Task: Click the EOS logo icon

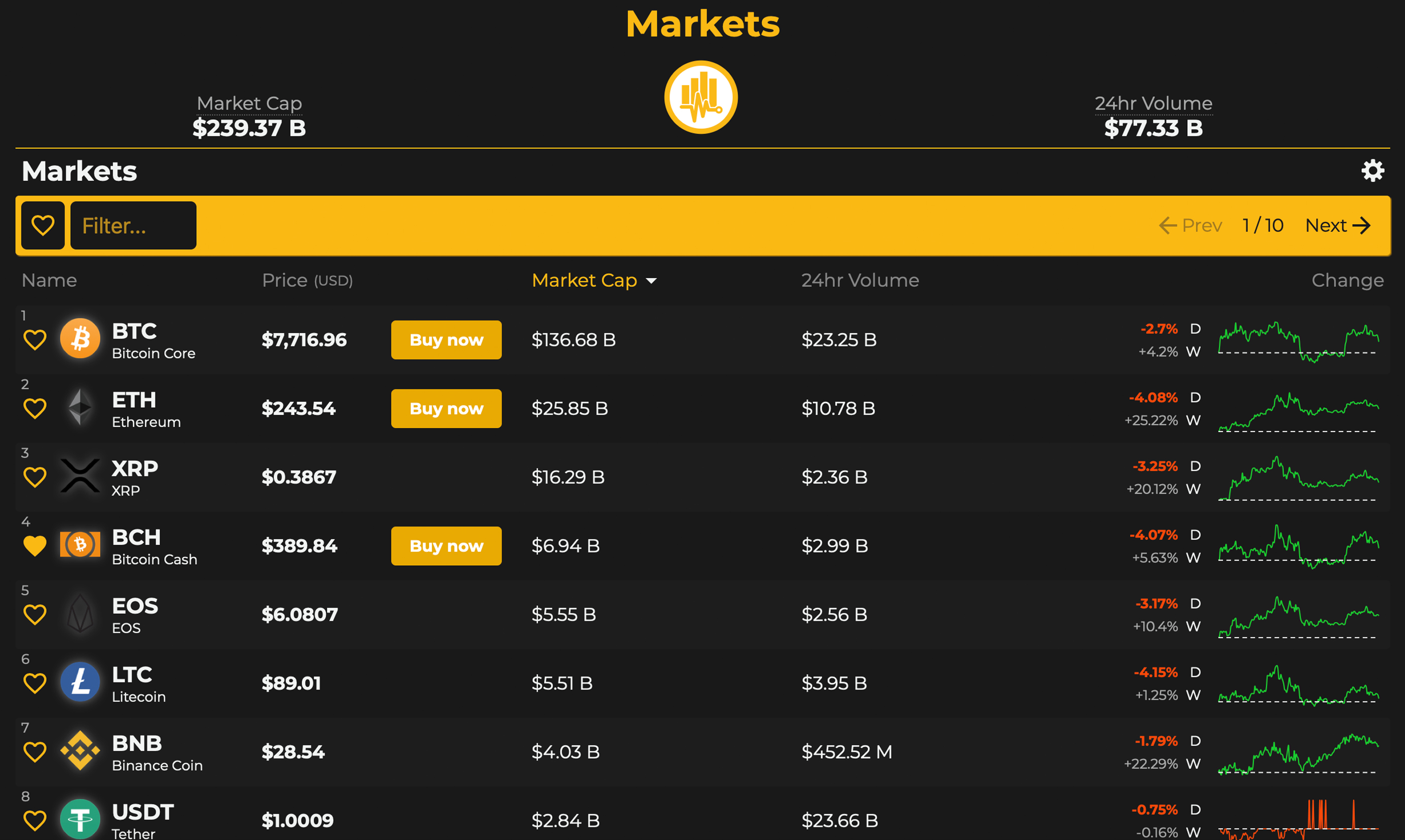Action: pyautogui.click(x=80, y=613)
